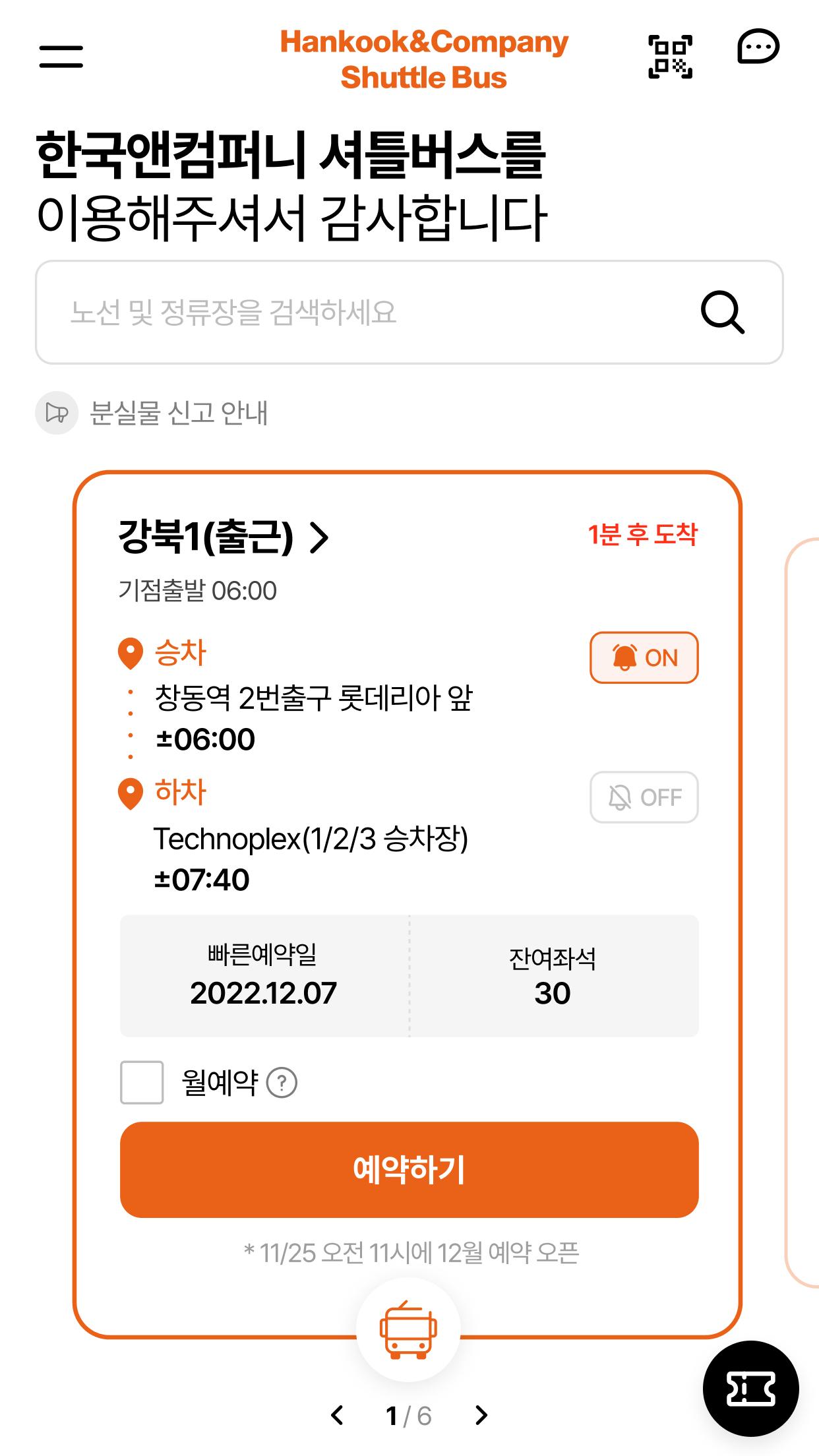The width and height of the screenshot is (819, 1456).
Task: Check the 월예약 checkbox
Action: click(x=142, y=1082)
